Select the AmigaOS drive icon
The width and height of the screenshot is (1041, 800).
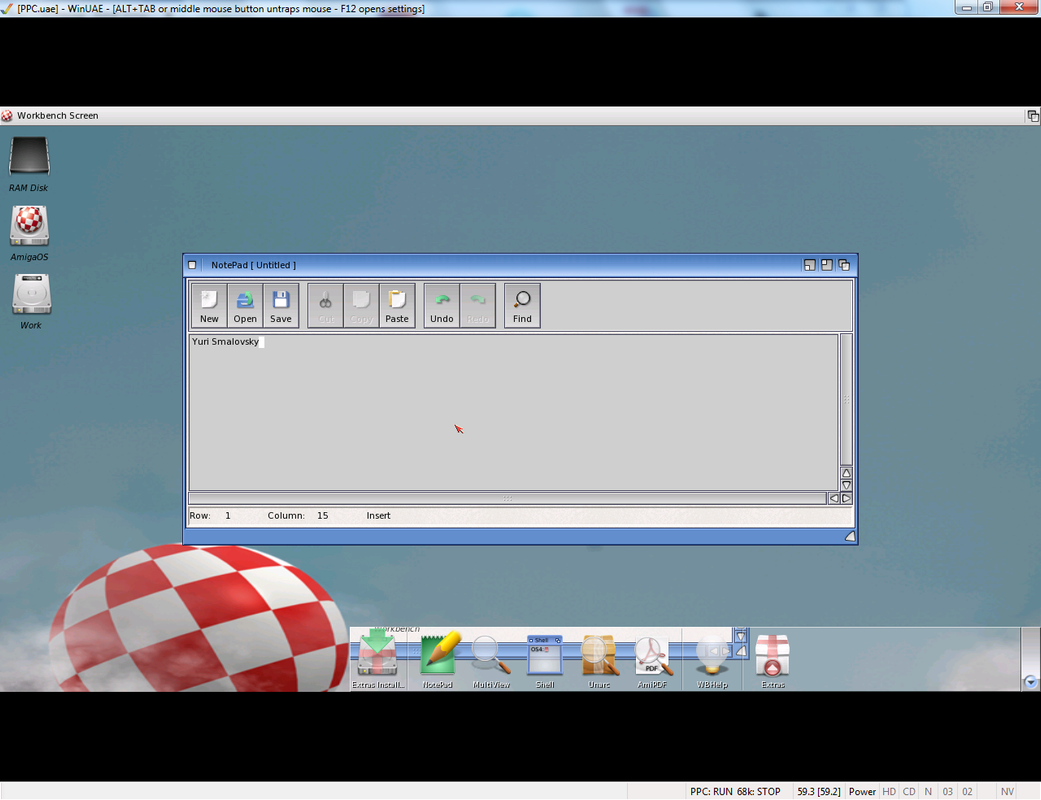29,232
